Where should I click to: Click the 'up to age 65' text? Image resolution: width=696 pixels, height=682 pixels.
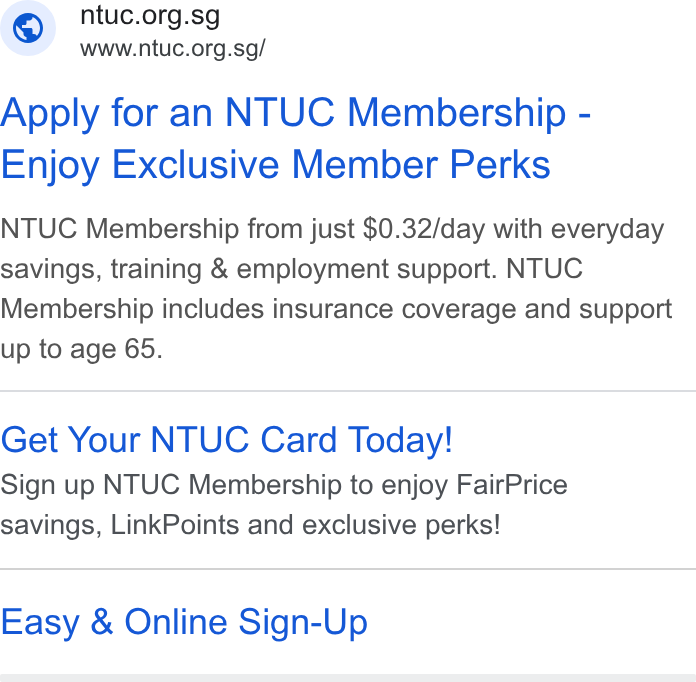coord(81,349)
